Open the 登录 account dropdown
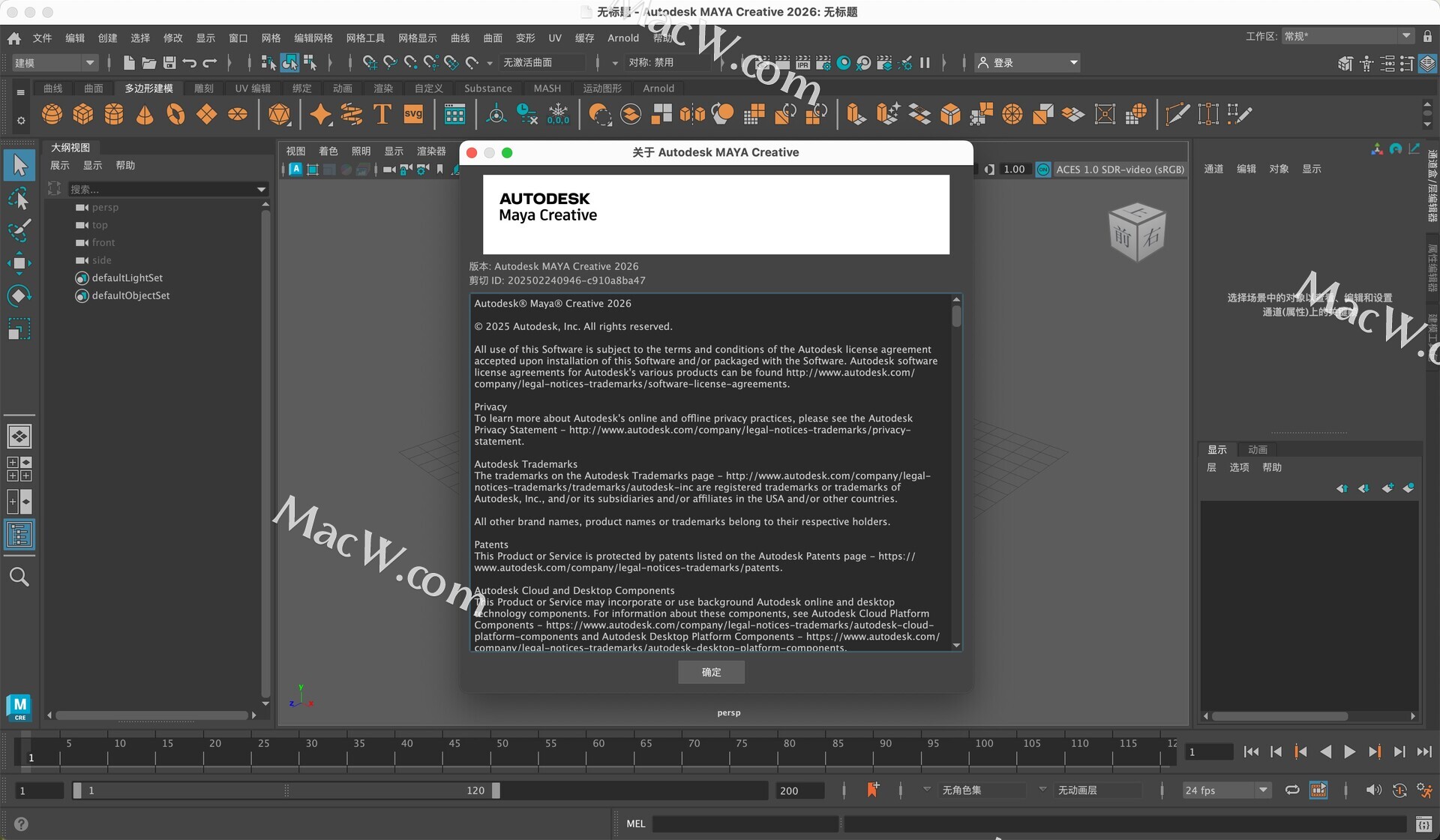The width and height of the screenshot is (1440, 840). pos(1027,63)
